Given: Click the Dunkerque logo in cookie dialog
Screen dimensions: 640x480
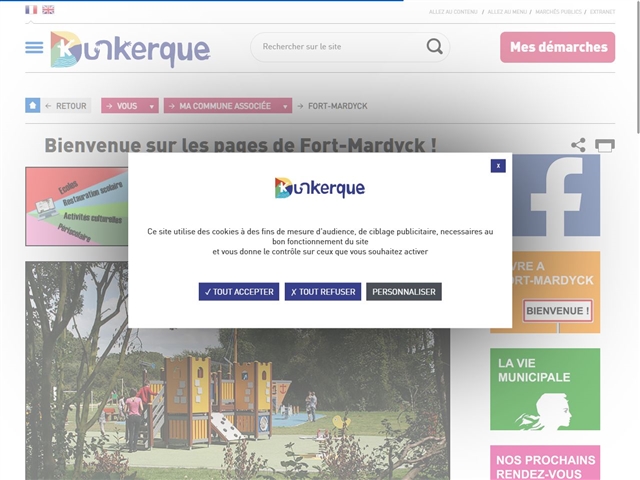Looking at the screenshot, I should tap(320, 188).
